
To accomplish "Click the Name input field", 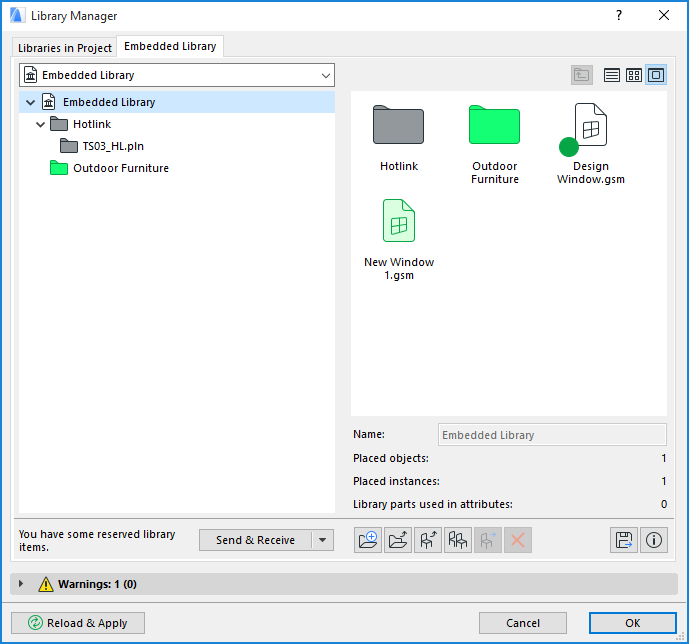I will pos(552,434).
